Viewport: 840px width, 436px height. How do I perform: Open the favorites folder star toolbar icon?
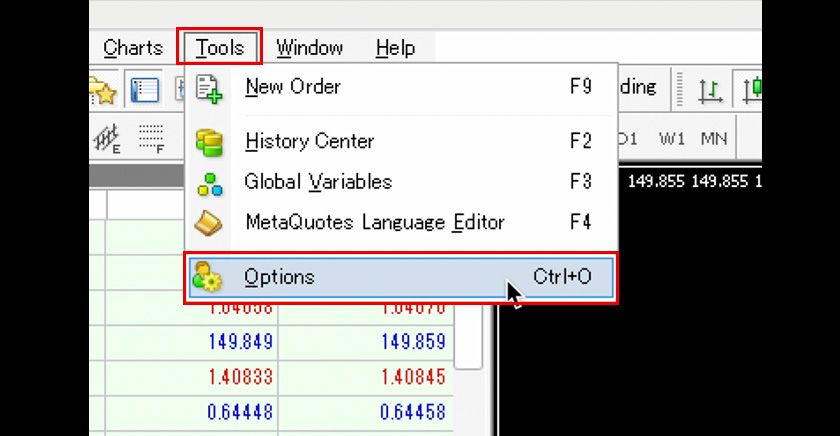pyautogui.click(x=103, y=89)
